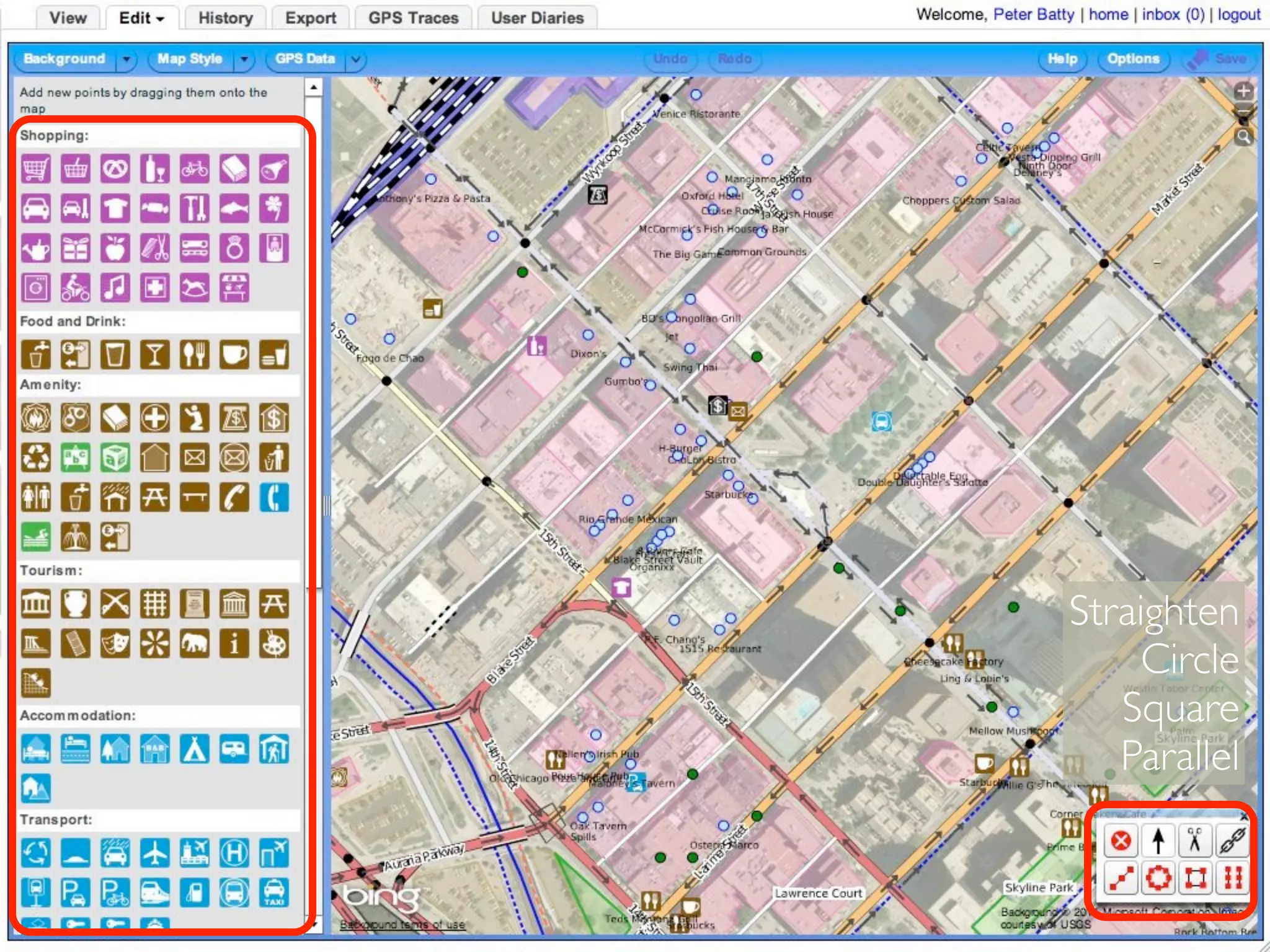Select the recycling amenity icon

point(36,458)
